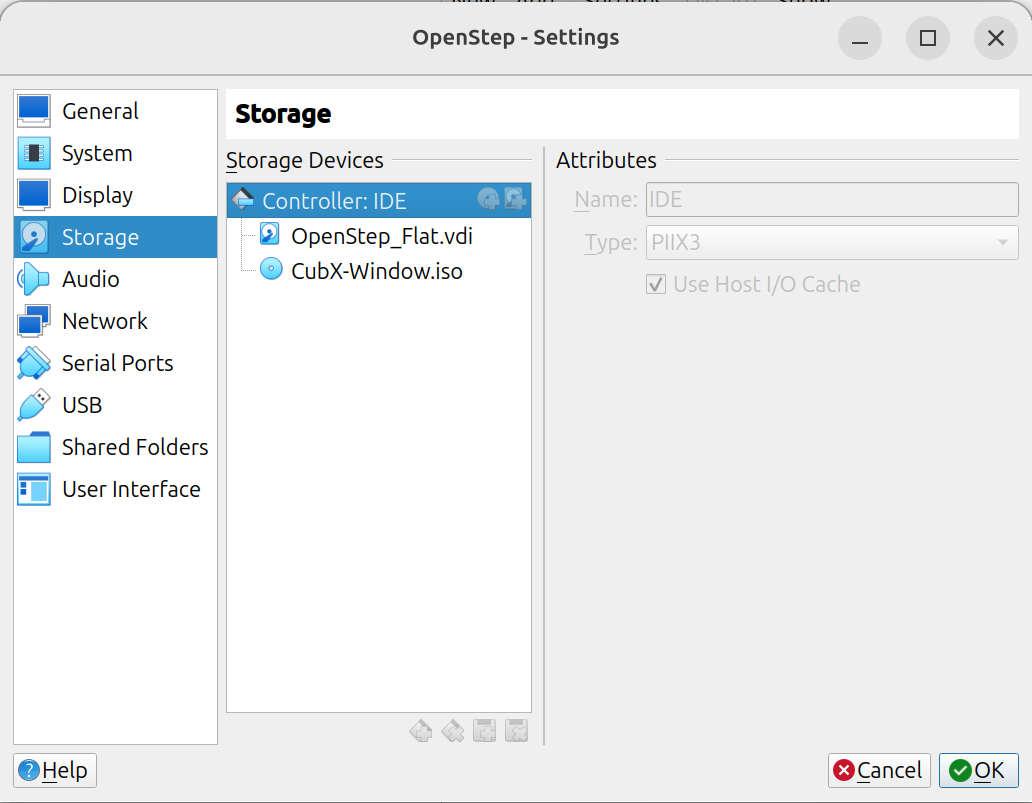Click the add optical drive icon on Controller: IDE
1032x803 pixels.
488,200
